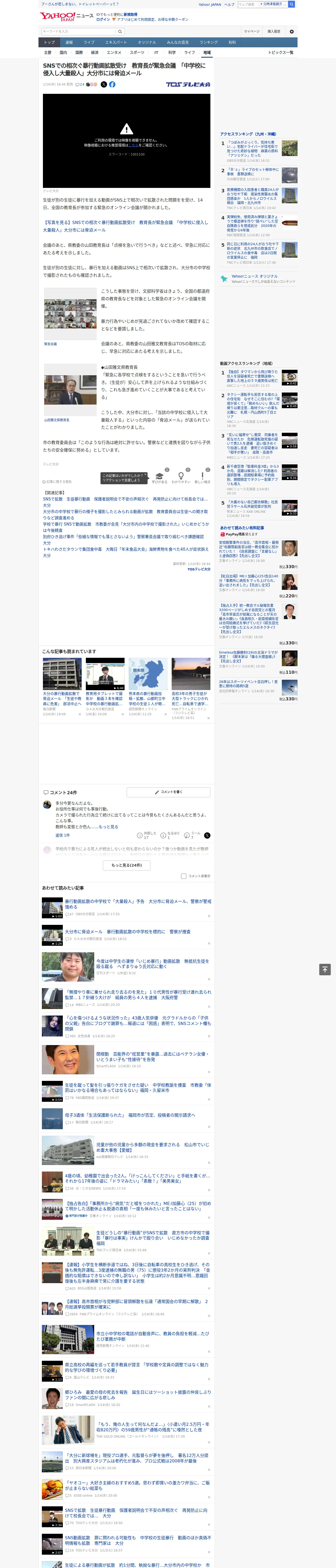Dismiss 暴行動画拡散の中学校で「大量殺人」予告 article
This screenshot has width=336, height=1568.
click(x=209, y=916)
